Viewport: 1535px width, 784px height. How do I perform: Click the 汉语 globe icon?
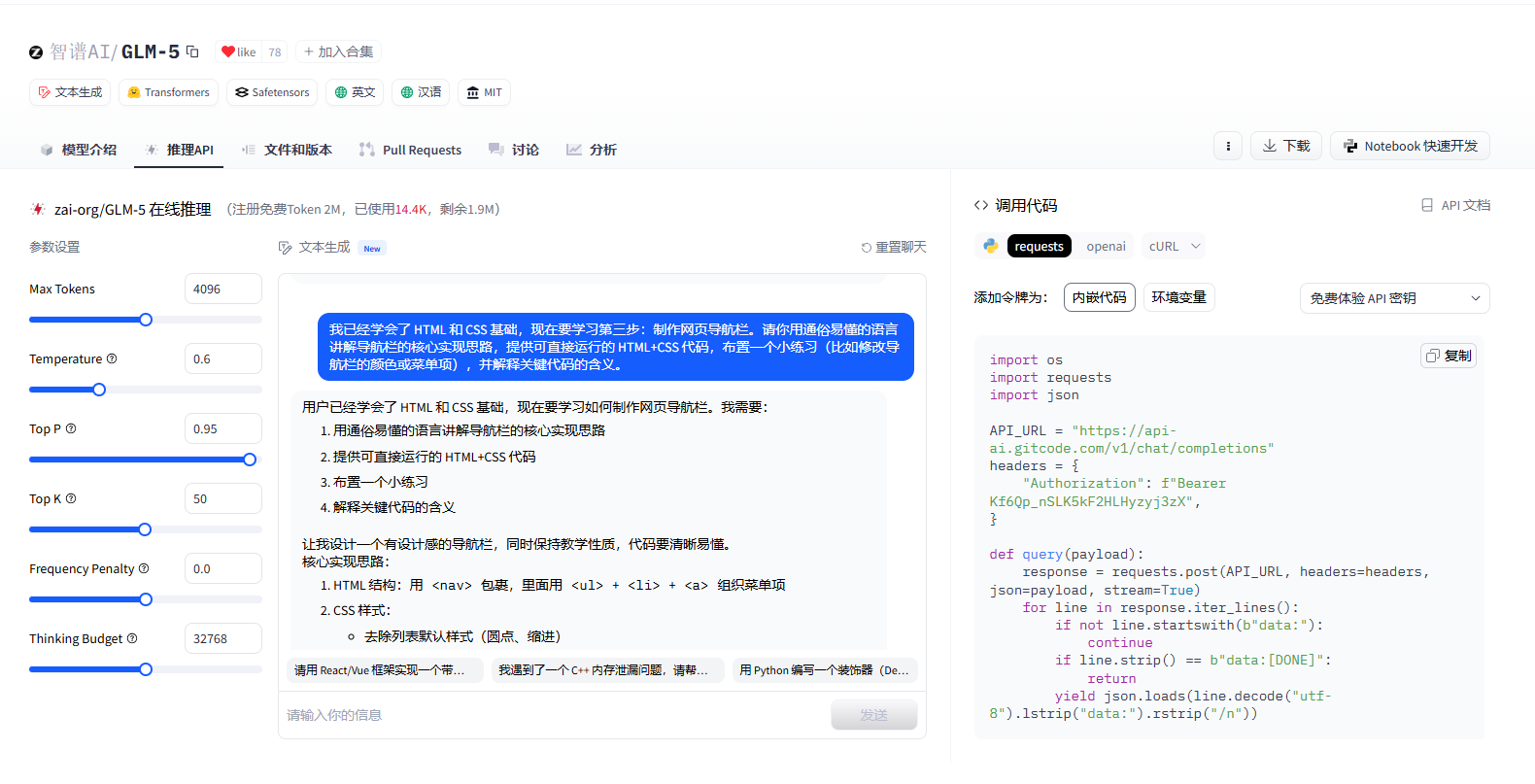click(x=407, y=92)
